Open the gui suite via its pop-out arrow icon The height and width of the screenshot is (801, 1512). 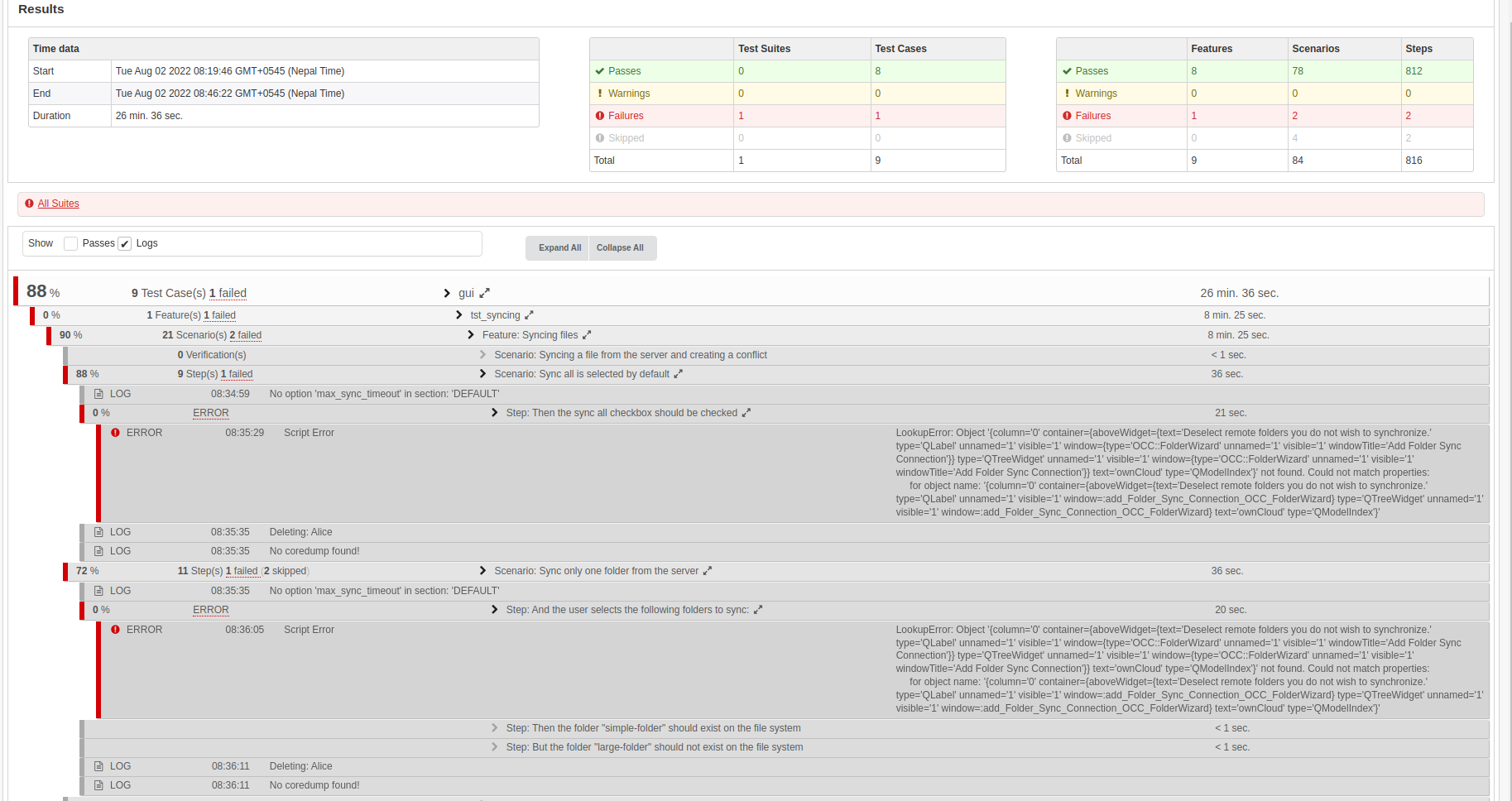pos(485,292)
